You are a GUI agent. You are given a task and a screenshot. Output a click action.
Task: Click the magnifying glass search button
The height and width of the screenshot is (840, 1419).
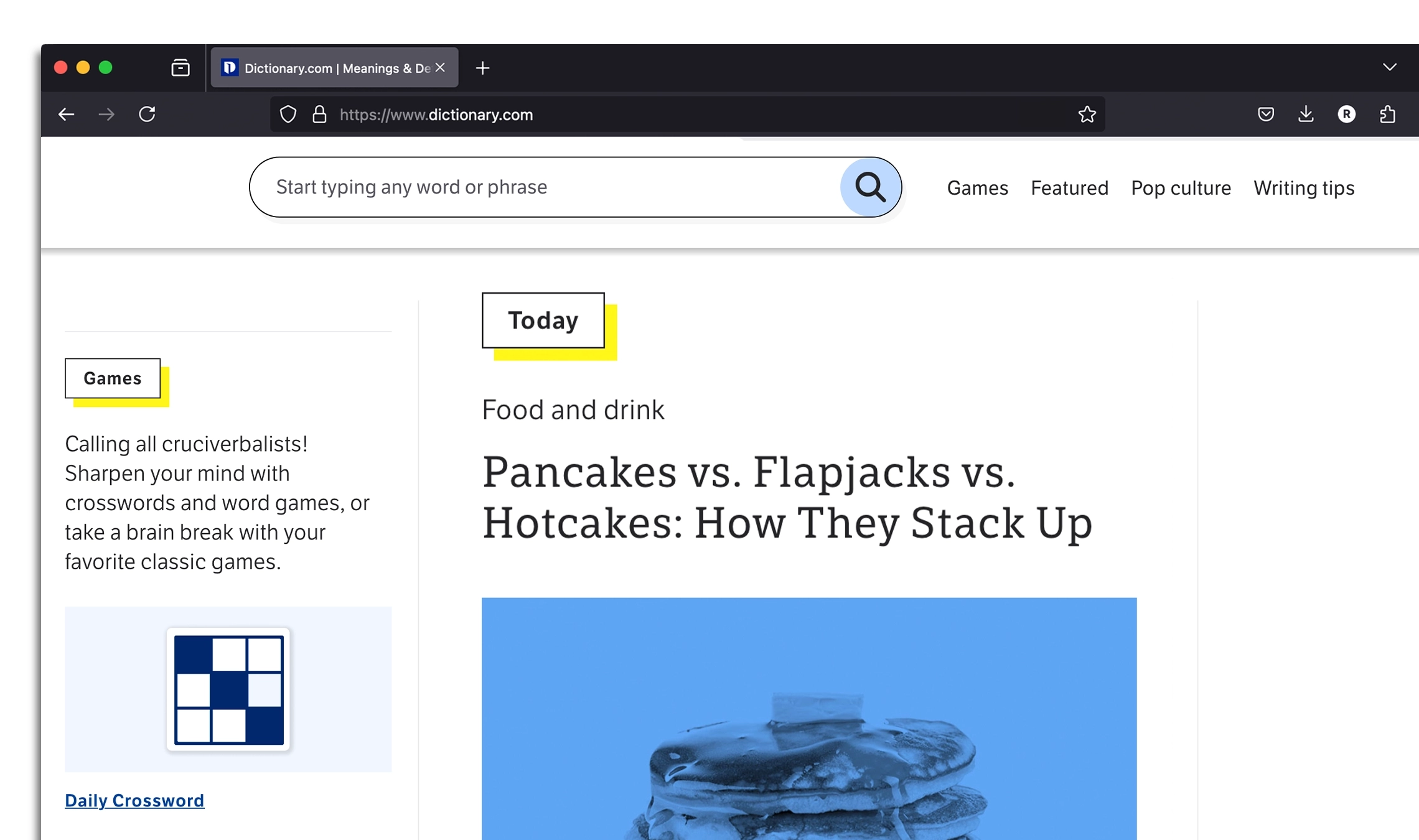870,187
